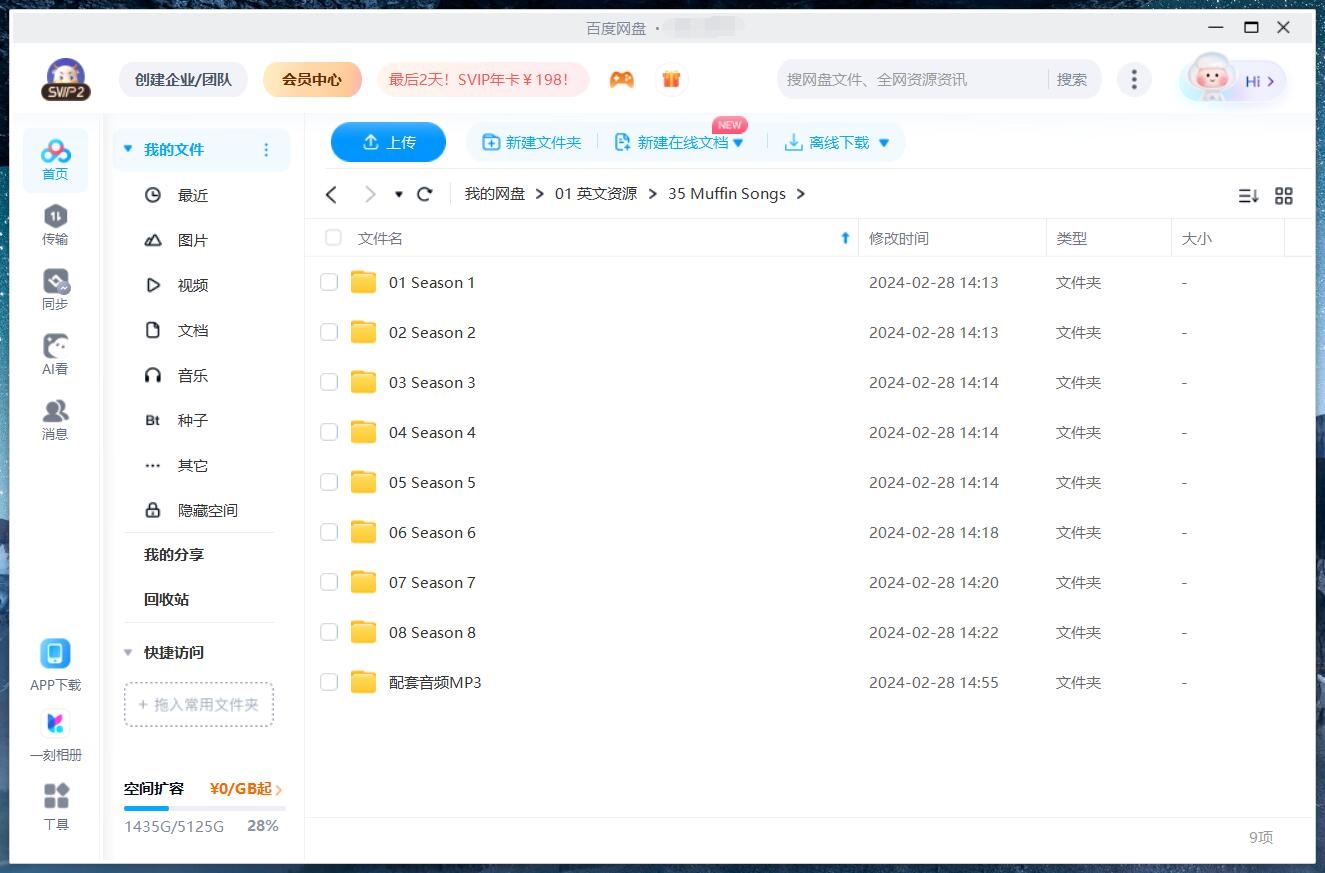
Task: Switch to grid view with the layout icon
Action: (1284, 196)
